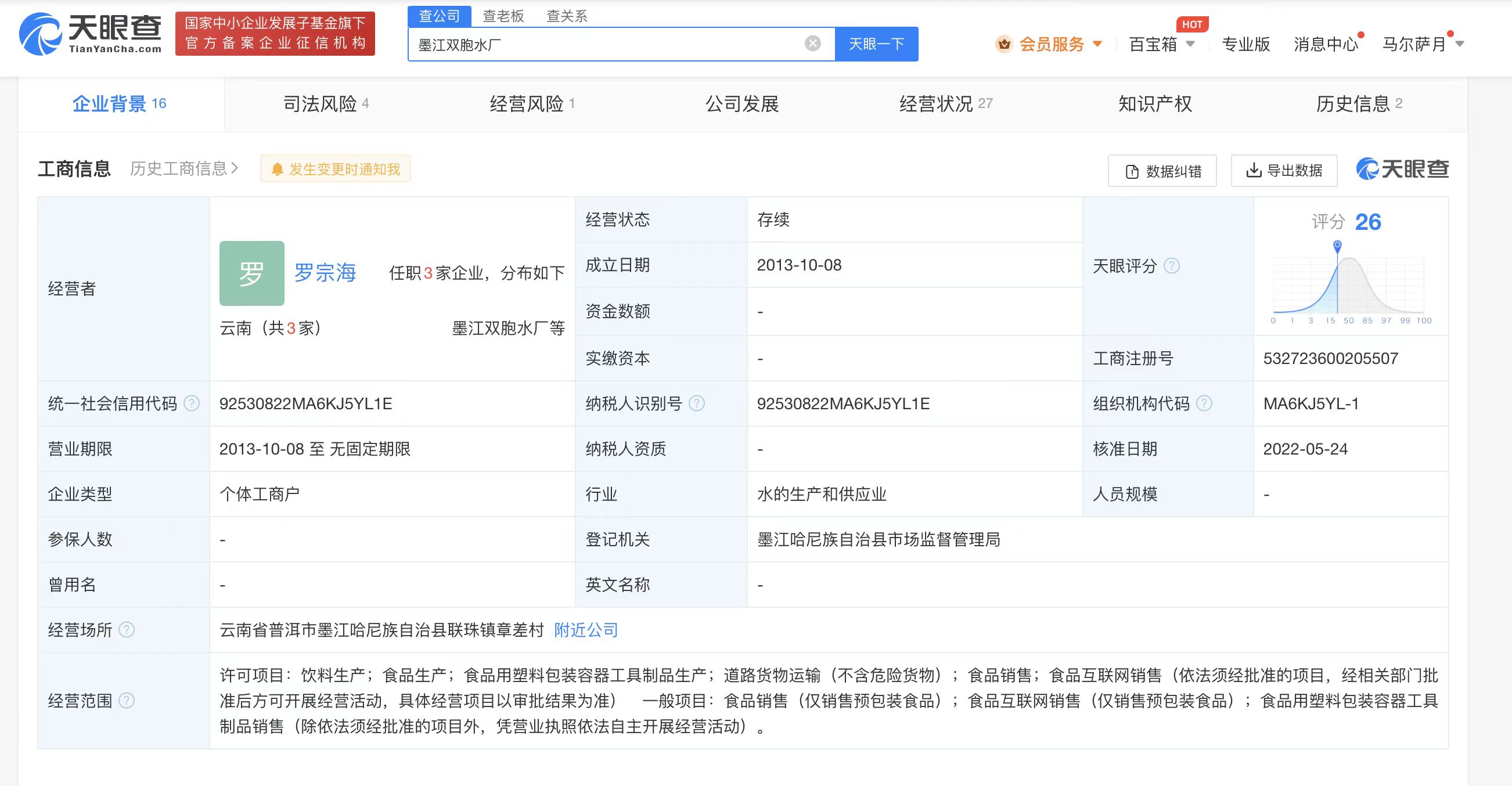Click the 天眼一下 search button
The width and height of the screenshot is (1512, 786).
coord(876,44)
